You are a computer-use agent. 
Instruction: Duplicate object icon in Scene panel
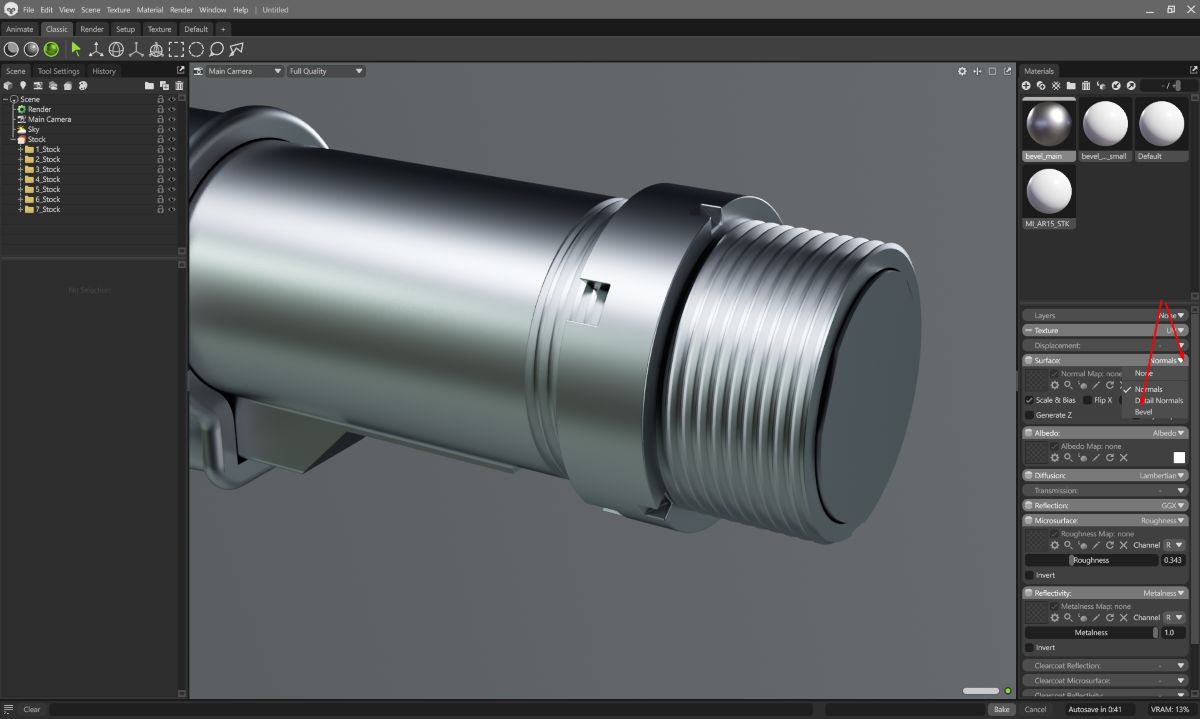164,86
